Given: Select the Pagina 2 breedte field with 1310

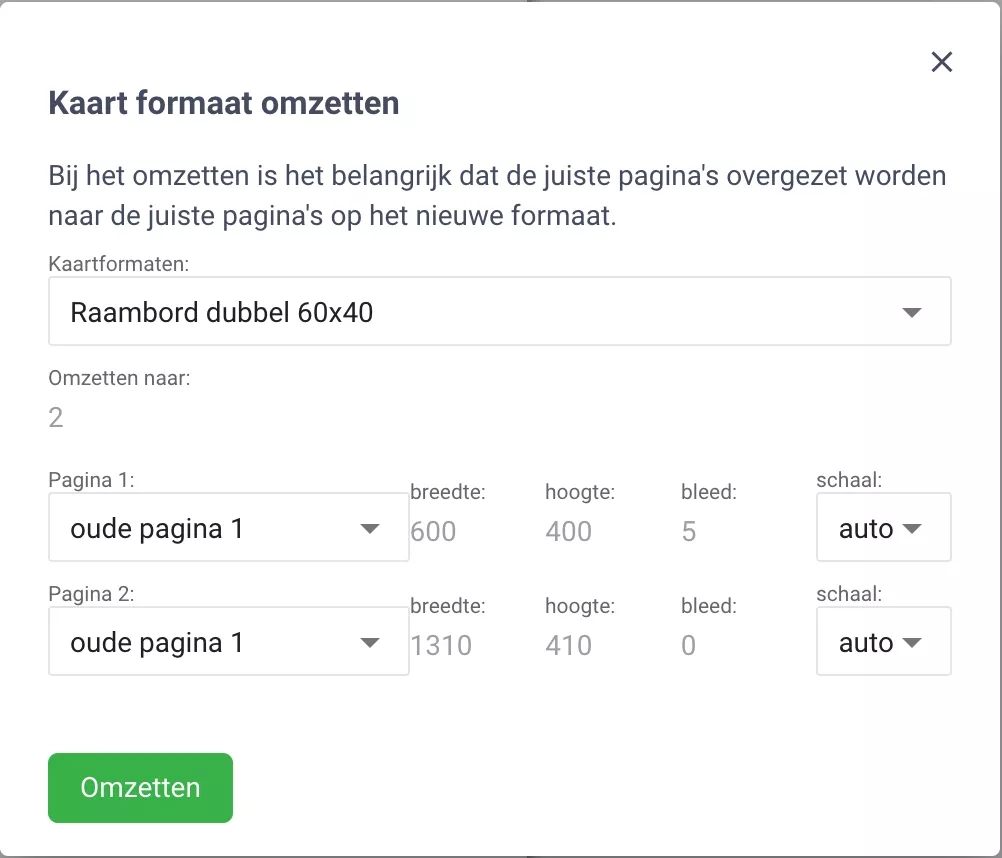Looking at the screenshot, I should 441,645.
